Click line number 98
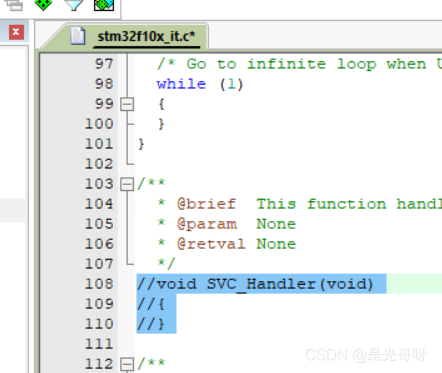This screenshot has height=373, width=442. [104, 84]
